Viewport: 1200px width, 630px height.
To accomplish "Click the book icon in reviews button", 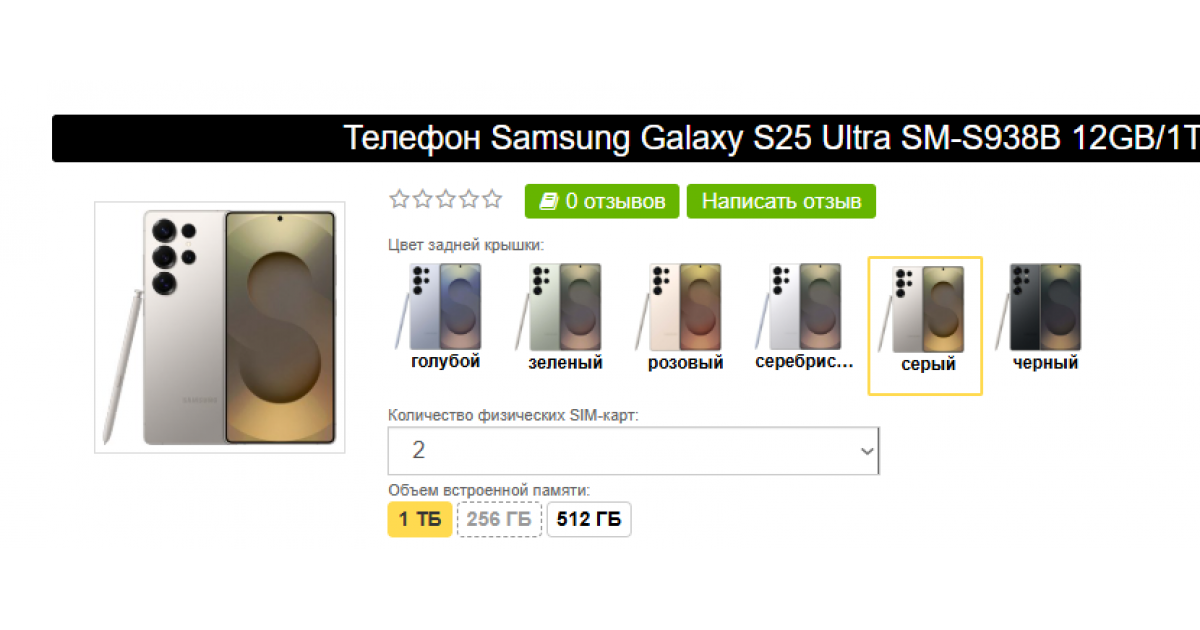I will tap(548, 201).
